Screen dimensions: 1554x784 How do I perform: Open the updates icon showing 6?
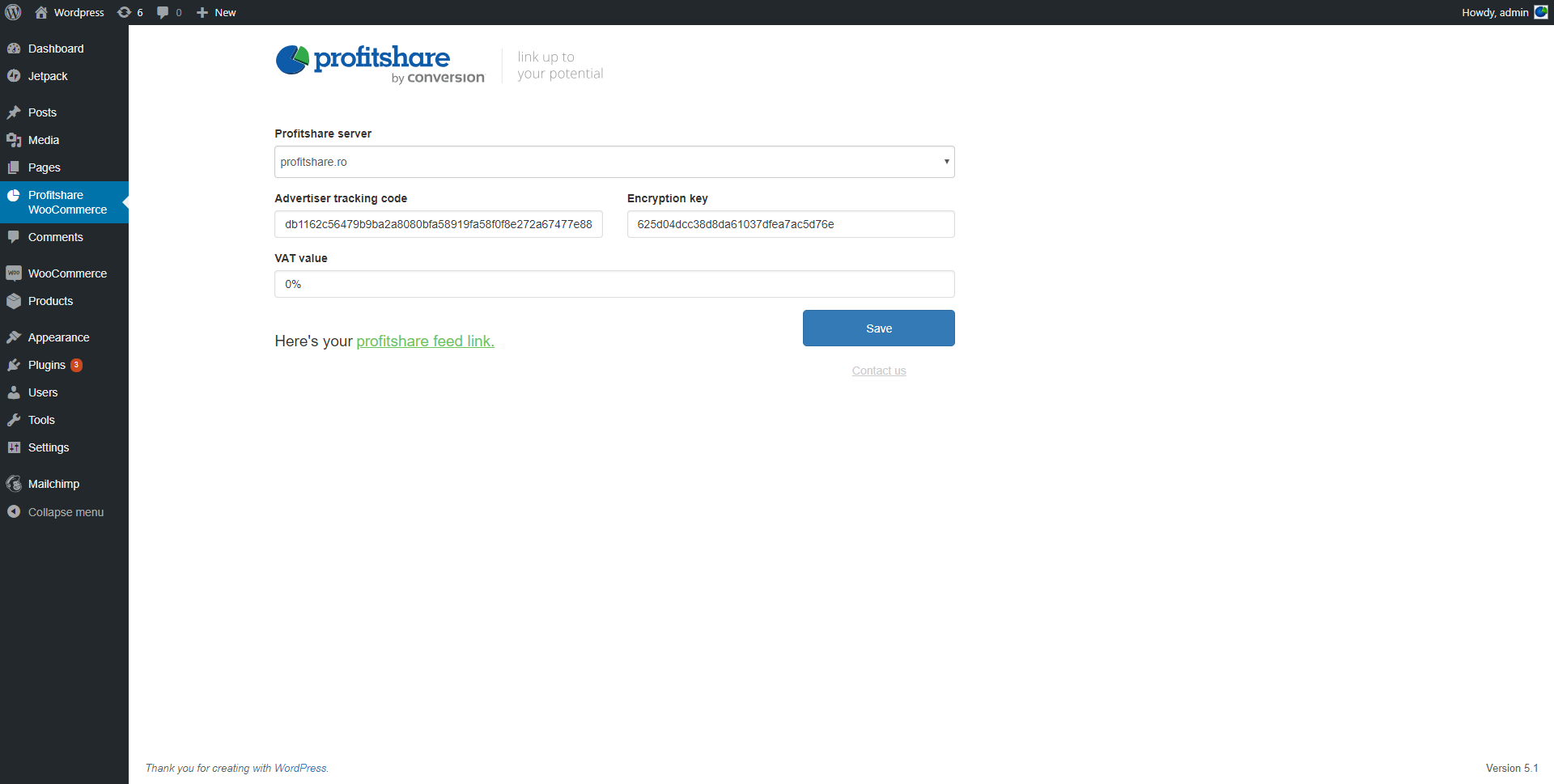(x=124, y=12)
